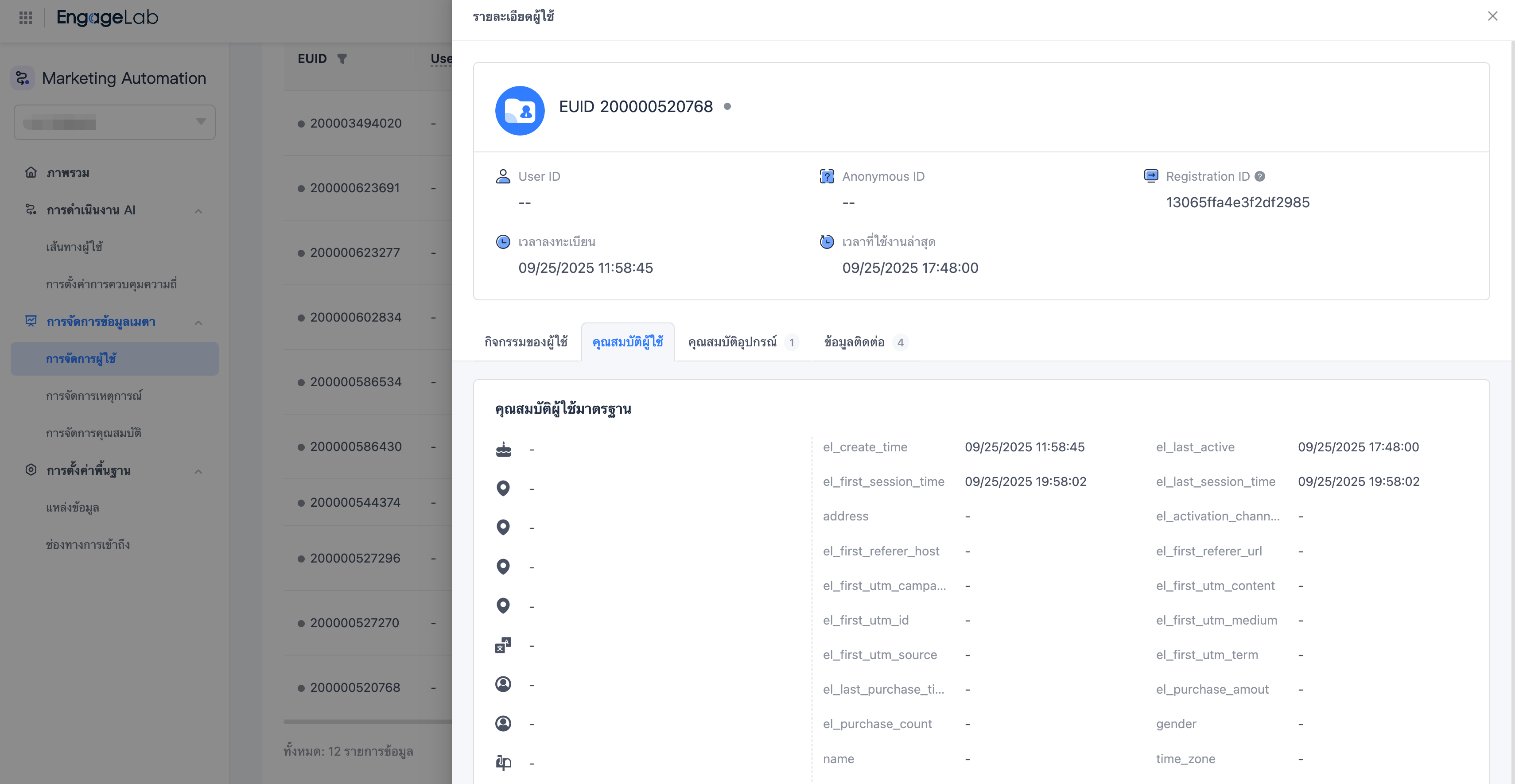The width and height of the screenshot is (1515, 784).
Task: Open user row EUID 200000544374
Action: click(x=355, y=503)
